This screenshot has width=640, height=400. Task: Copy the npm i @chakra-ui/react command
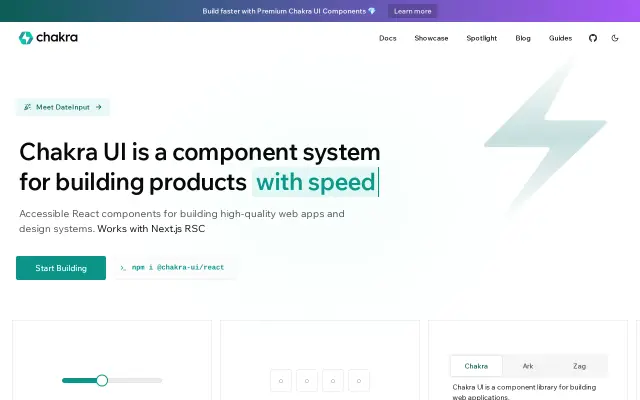click(x=176, y=268)
